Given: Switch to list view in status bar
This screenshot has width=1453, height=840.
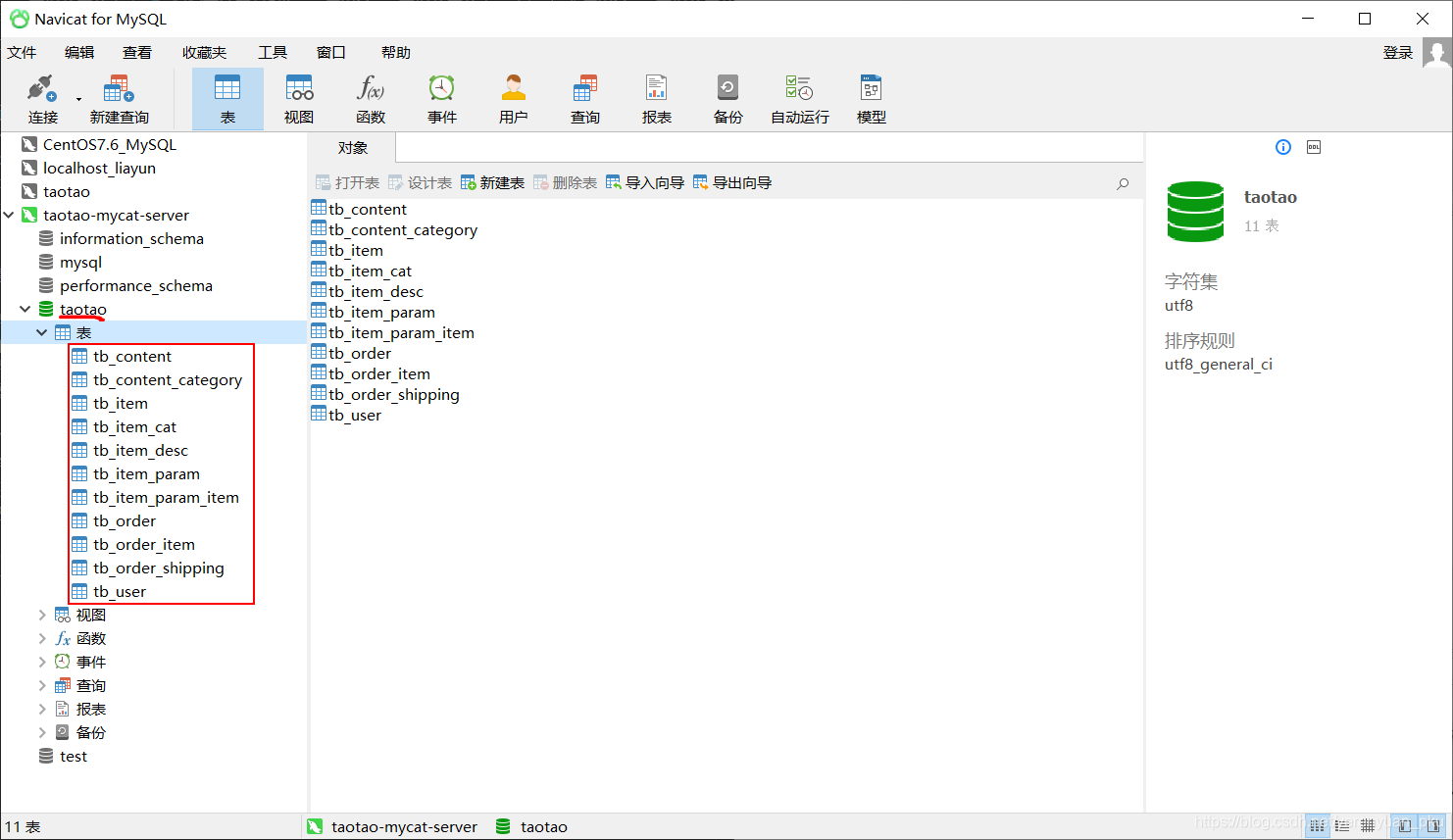Looking at the screenshot, I should tap(1317, 825).
